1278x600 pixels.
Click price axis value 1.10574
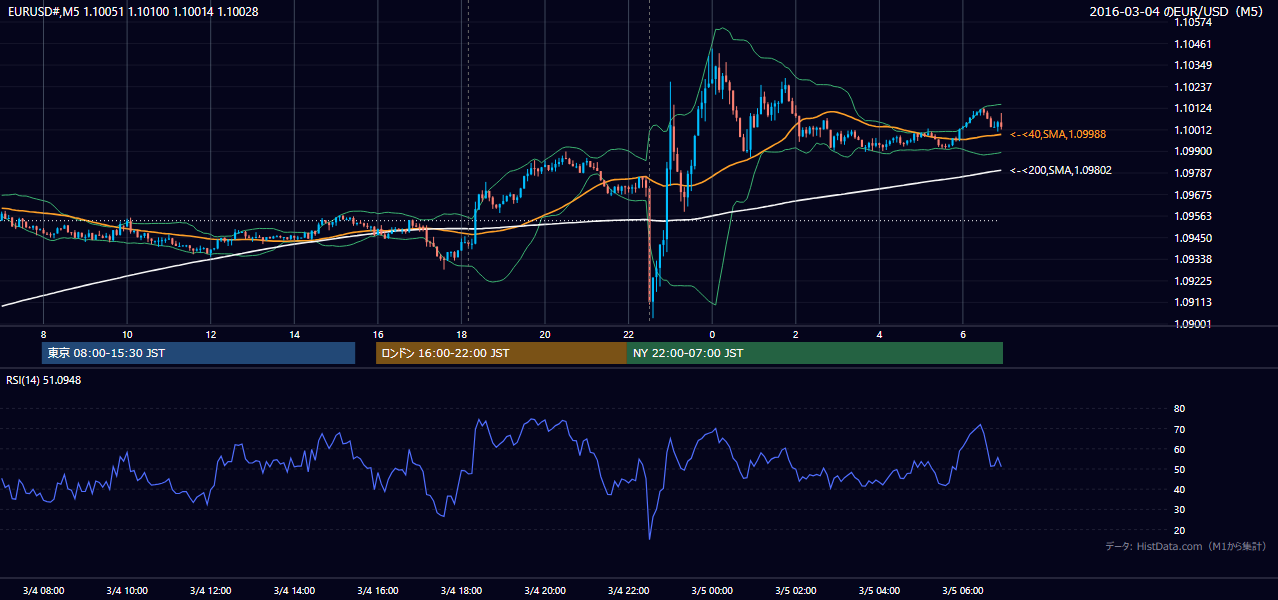pyautogui.click(x=1192, y=22)
